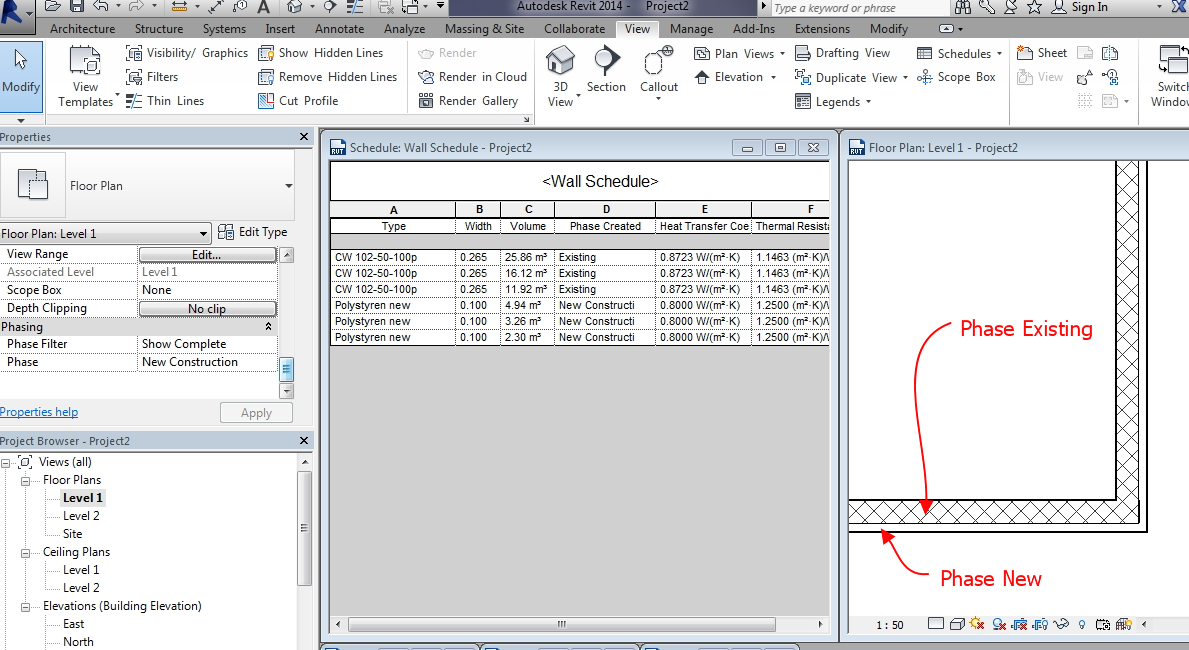The image size is (1189, 650).
Task: Open the Plan Views dropdown
Action: tap(739, 53)
